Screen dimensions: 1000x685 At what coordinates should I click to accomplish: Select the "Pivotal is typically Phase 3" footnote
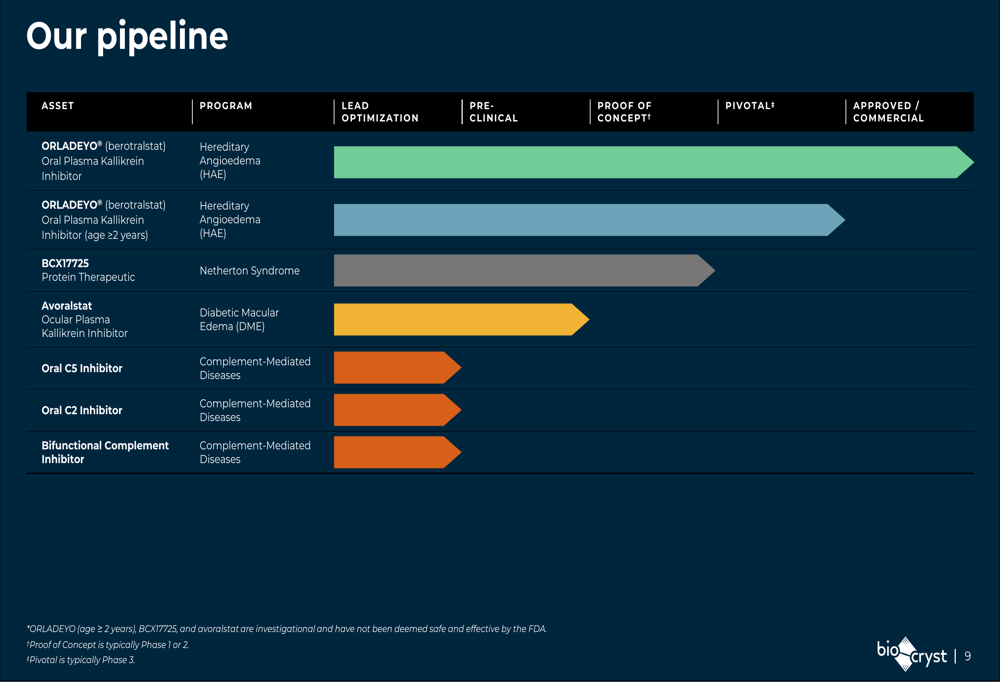(x=81, y=660)
